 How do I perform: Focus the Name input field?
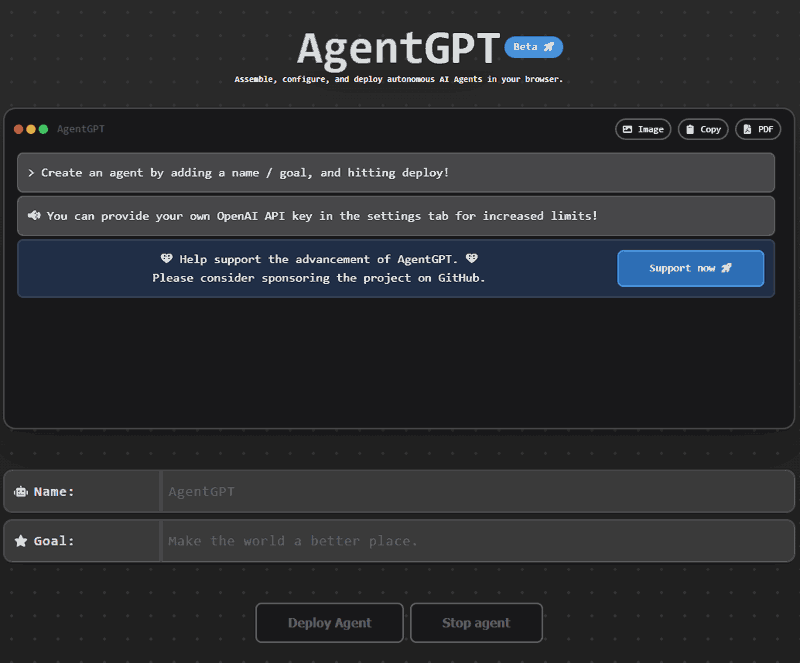coord(478,492)
